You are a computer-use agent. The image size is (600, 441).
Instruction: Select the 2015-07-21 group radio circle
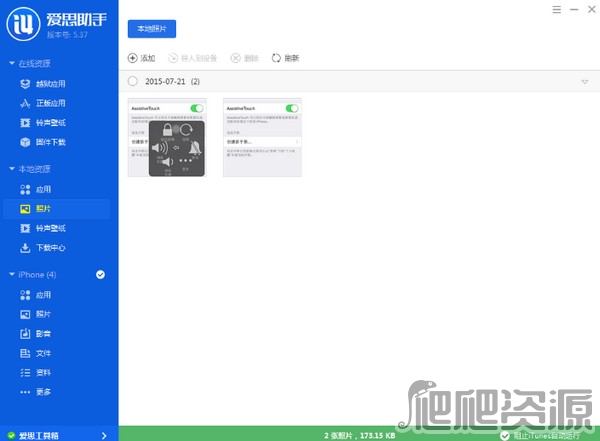pos(133,81)
